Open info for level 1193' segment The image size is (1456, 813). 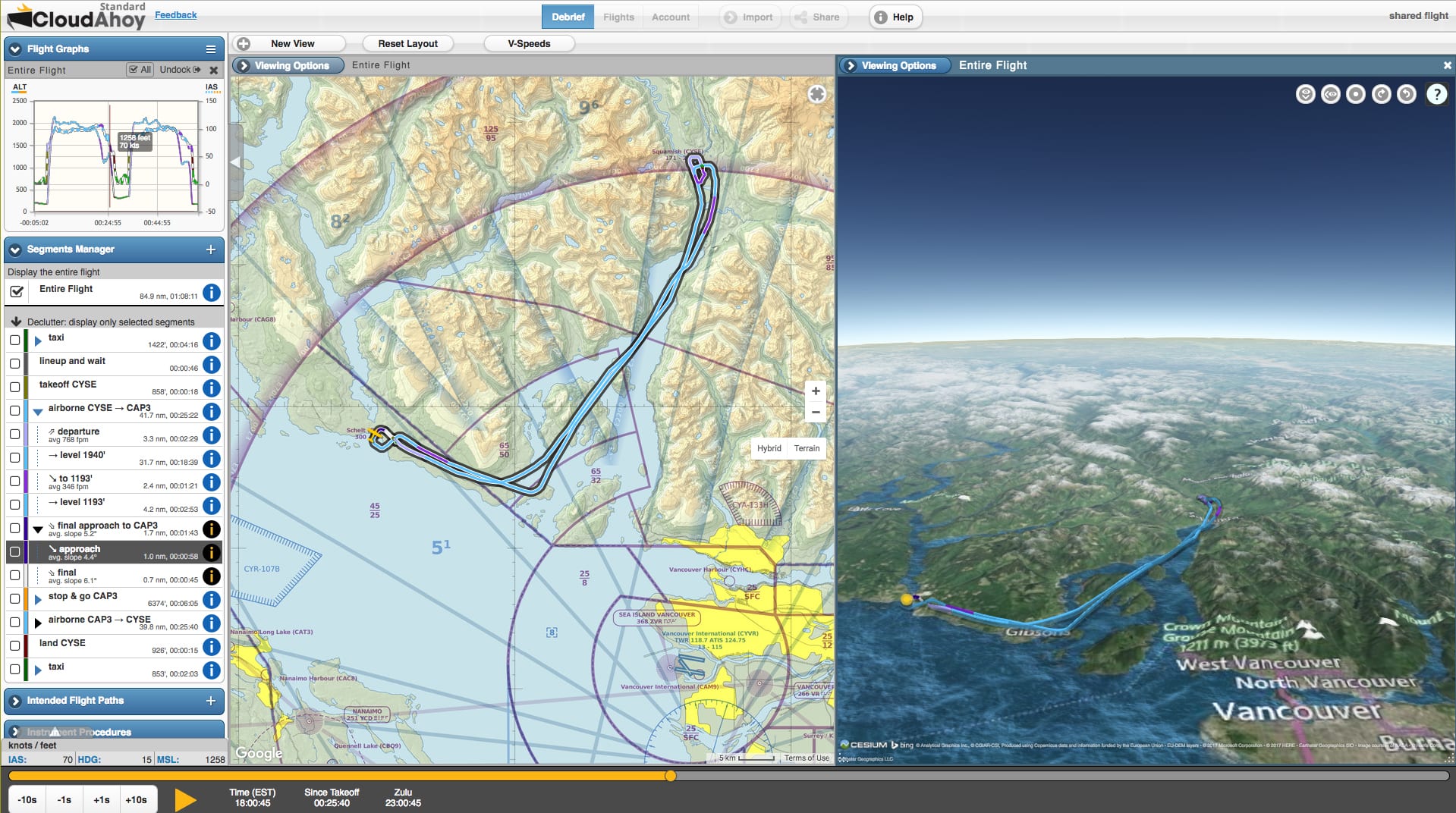212,506
